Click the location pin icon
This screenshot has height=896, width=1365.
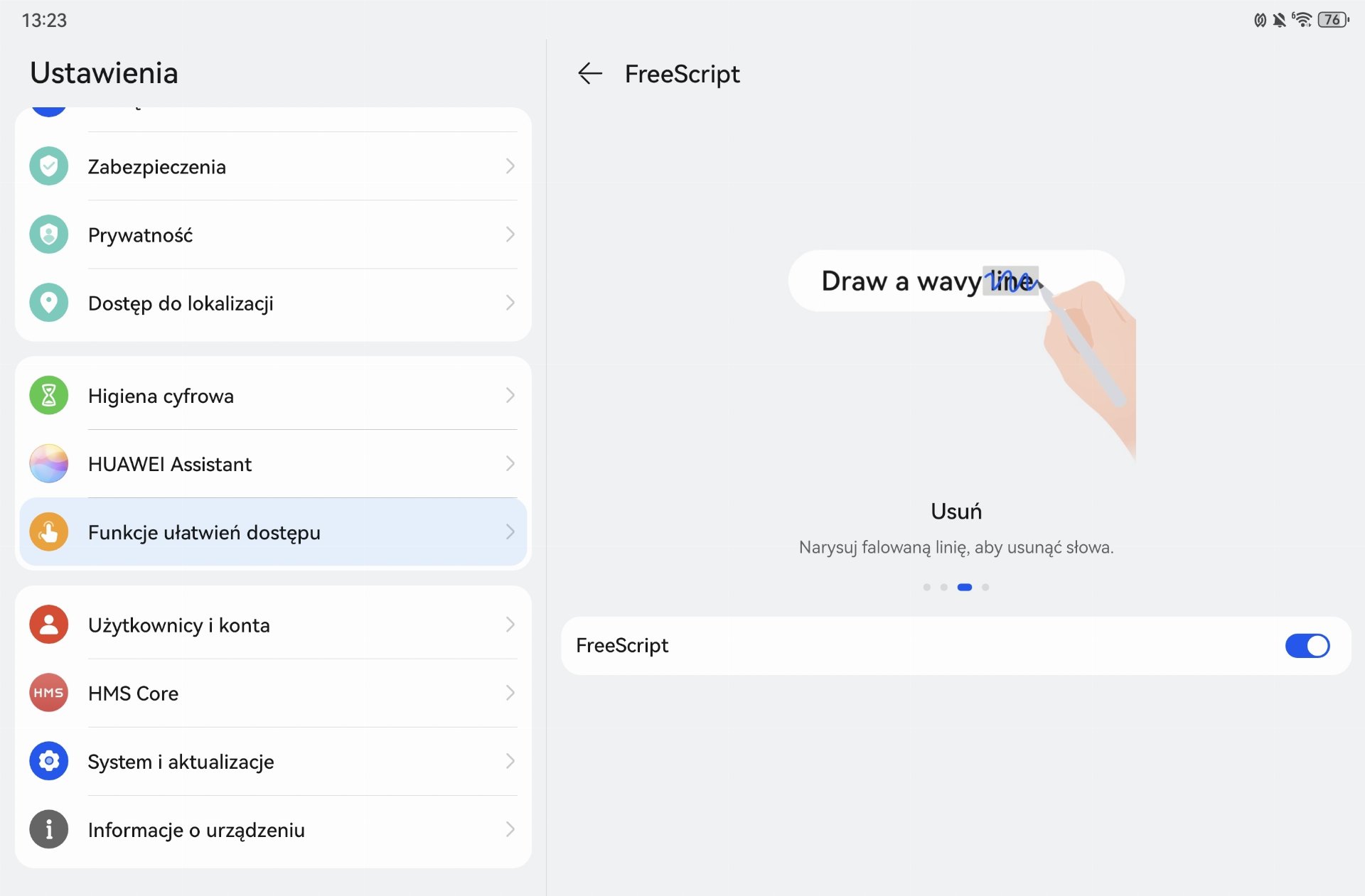[48, 303]
